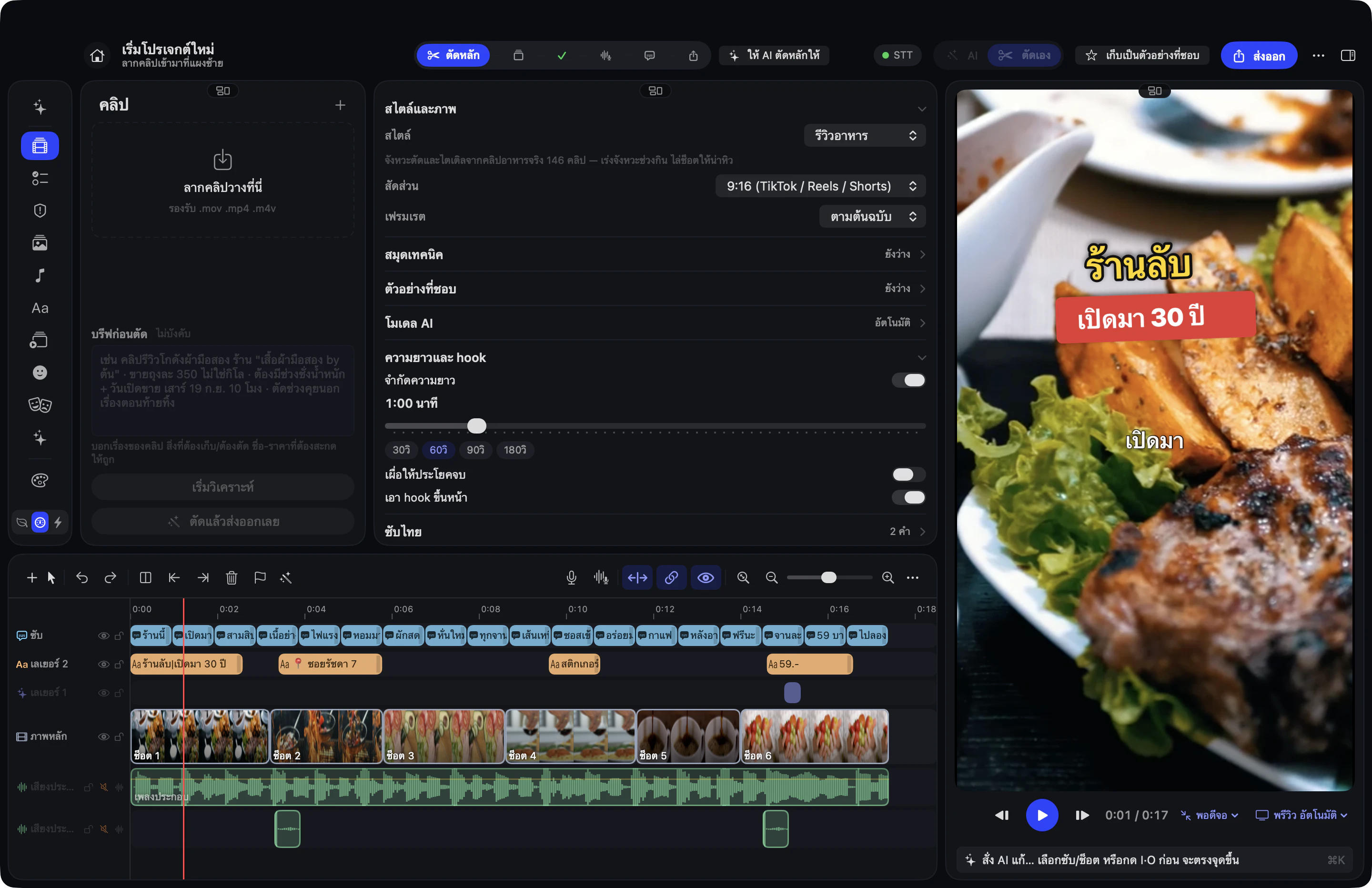Viewport: 1372px width, 888px height.
Task: Toggle the sidebar layout icon at top right
Action: pyautogui.click(x=1348, y=55)
